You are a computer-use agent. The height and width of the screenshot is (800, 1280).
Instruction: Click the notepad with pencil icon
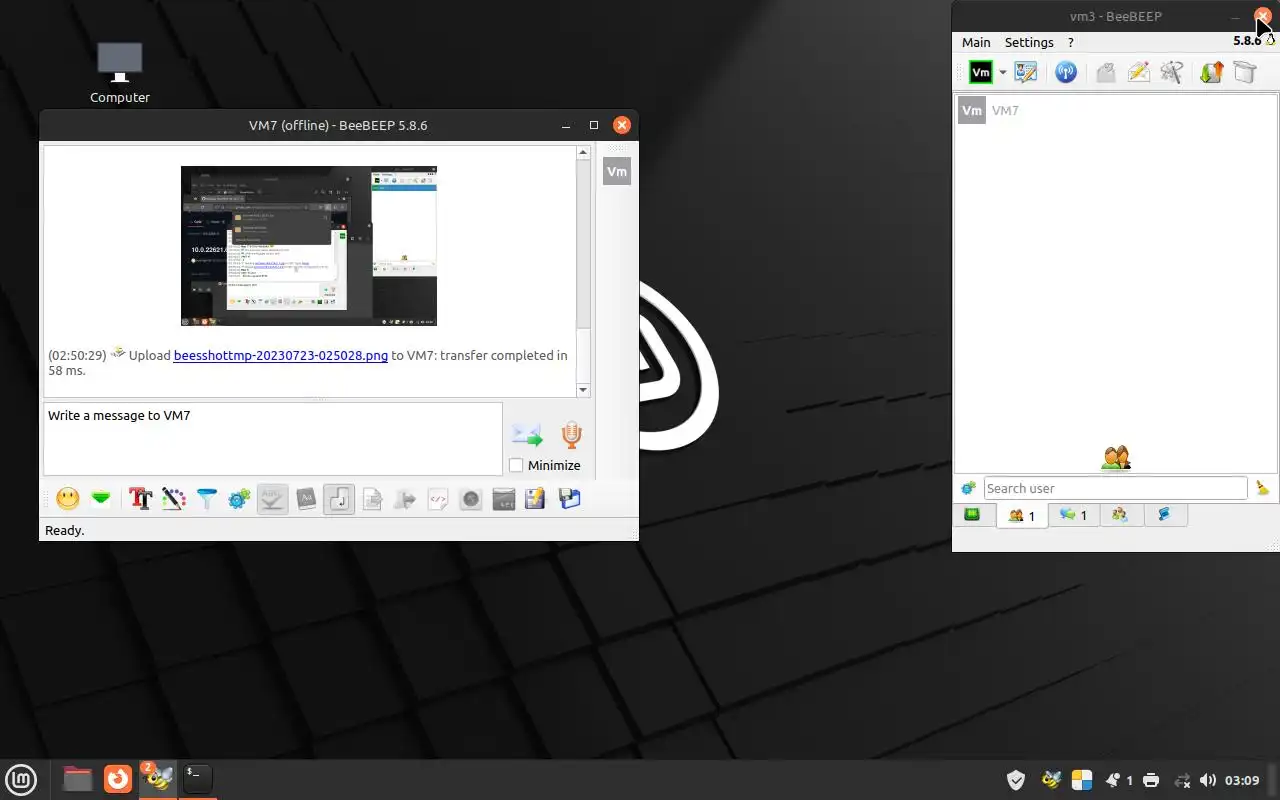pyautogui.click(x=536, y=499)
